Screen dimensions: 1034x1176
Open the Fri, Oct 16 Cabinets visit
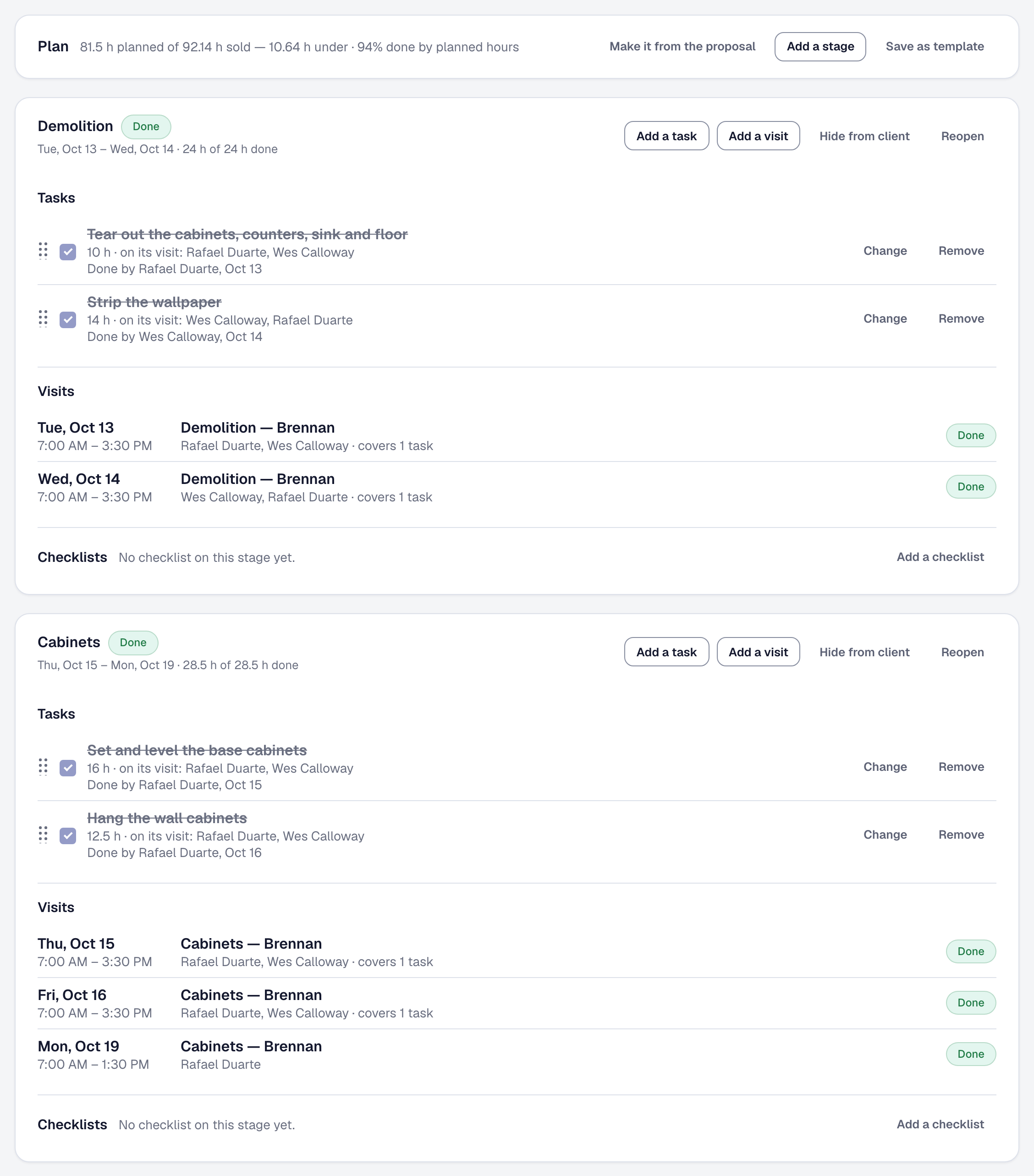[517, 1003]
